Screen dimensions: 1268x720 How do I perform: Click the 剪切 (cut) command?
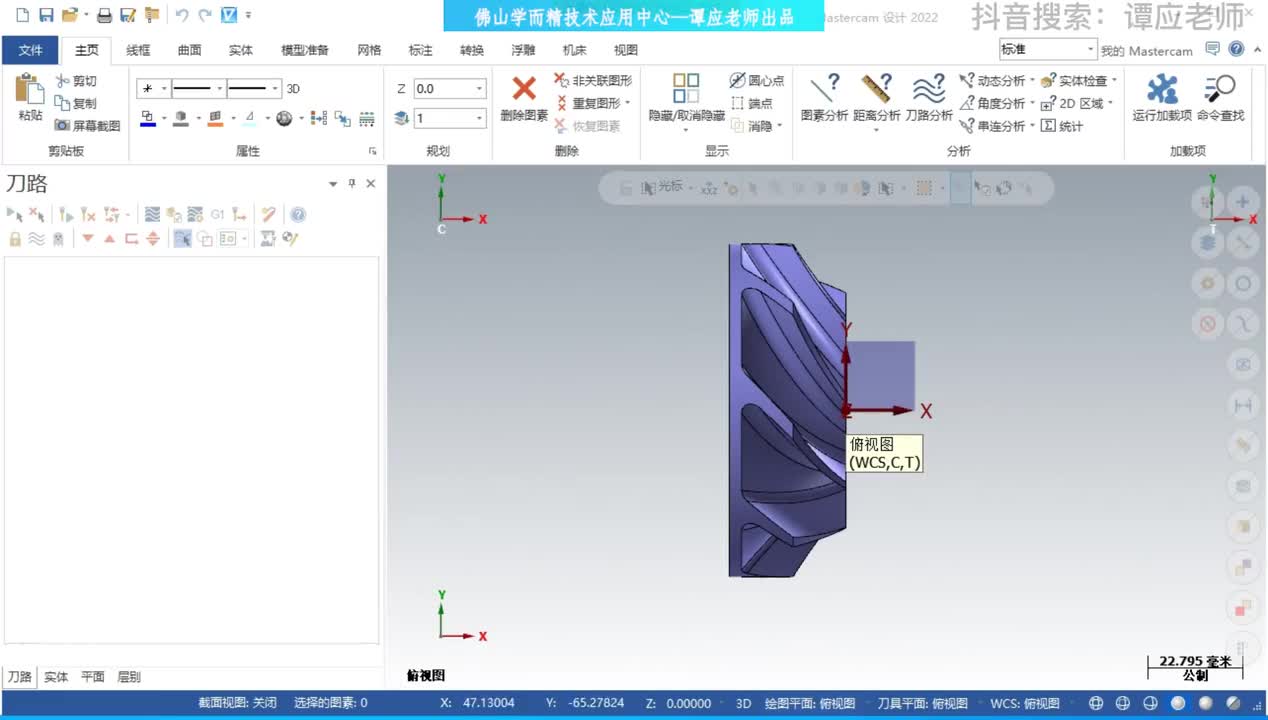(x=77, y=81)
